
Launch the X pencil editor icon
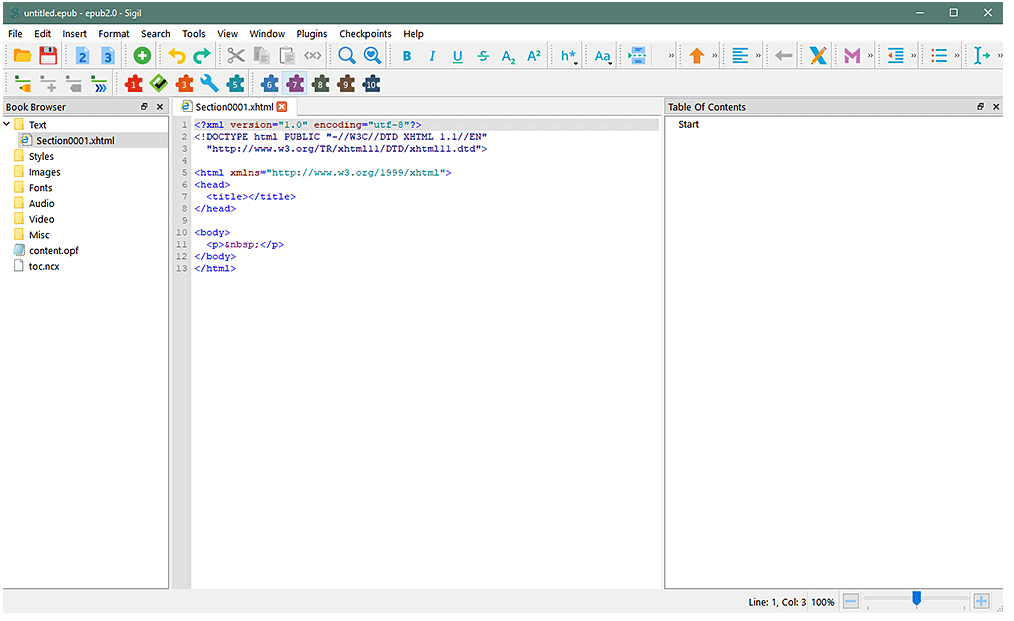coord(818,56)
